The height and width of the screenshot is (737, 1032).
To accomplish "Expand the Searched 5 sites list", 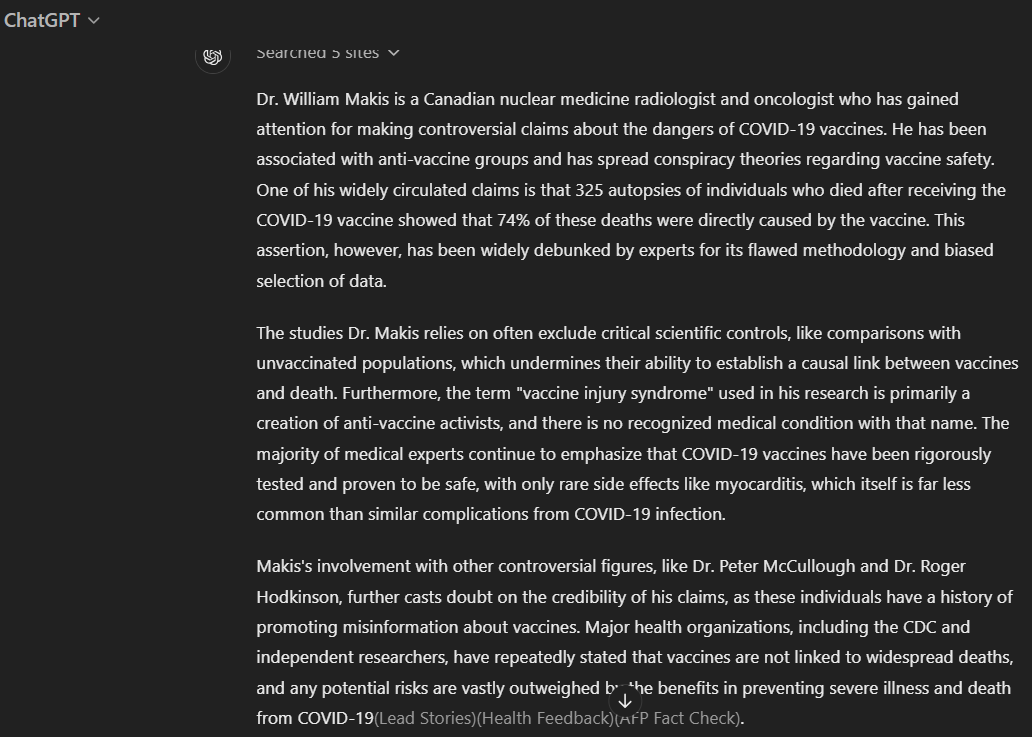I will click(x=328, y=53).
